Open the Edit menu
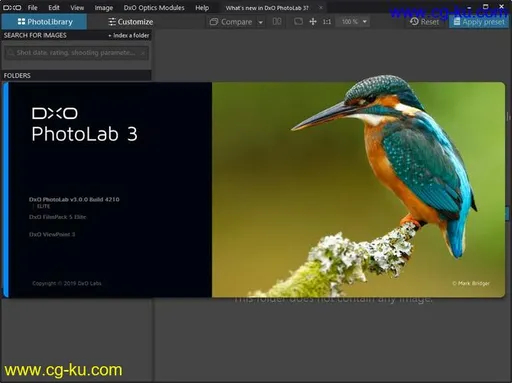 54,7
